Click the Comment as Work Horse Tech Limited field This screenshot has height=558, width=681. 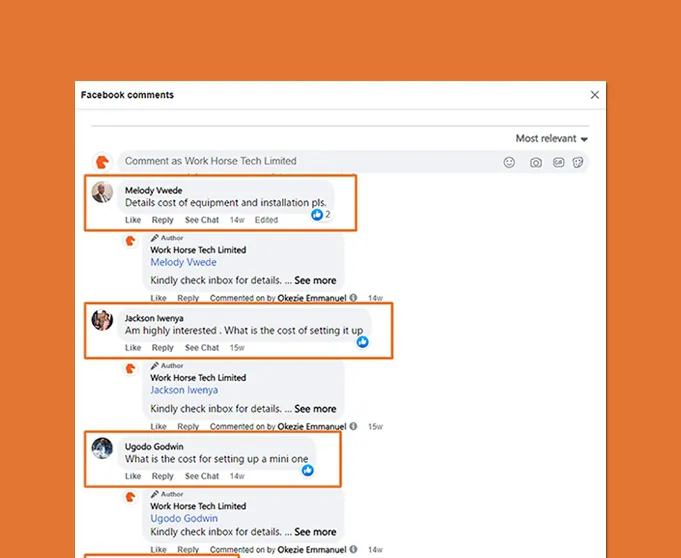click(x=353, y=162)
